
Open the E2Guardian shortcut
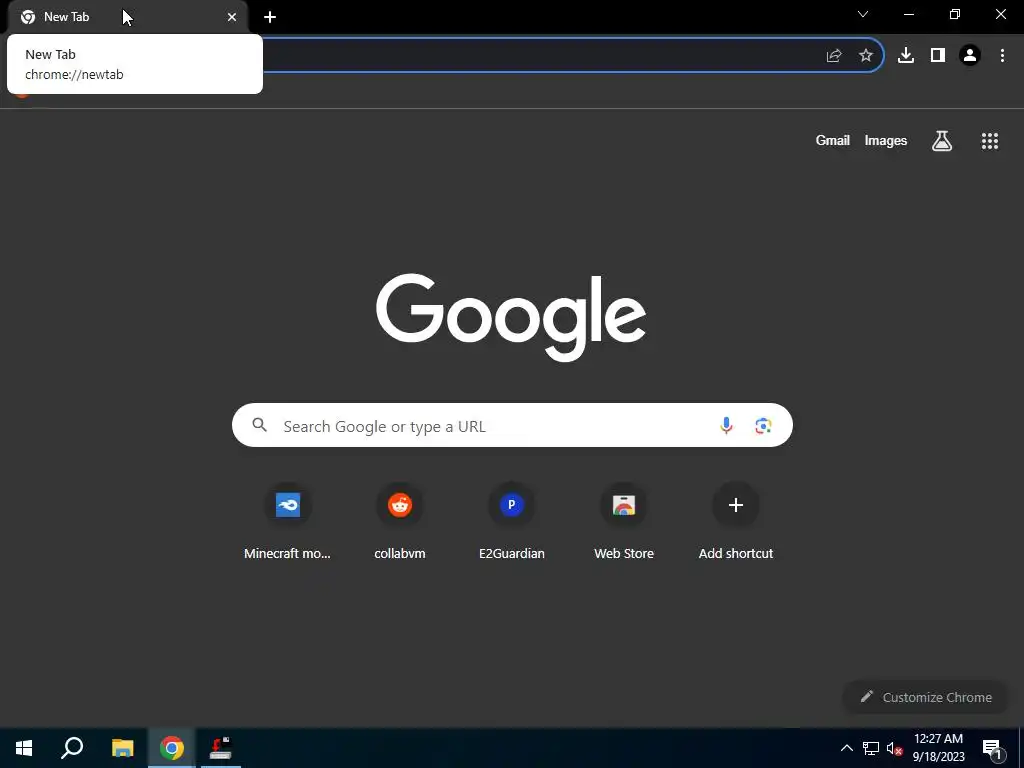[512, 522]
